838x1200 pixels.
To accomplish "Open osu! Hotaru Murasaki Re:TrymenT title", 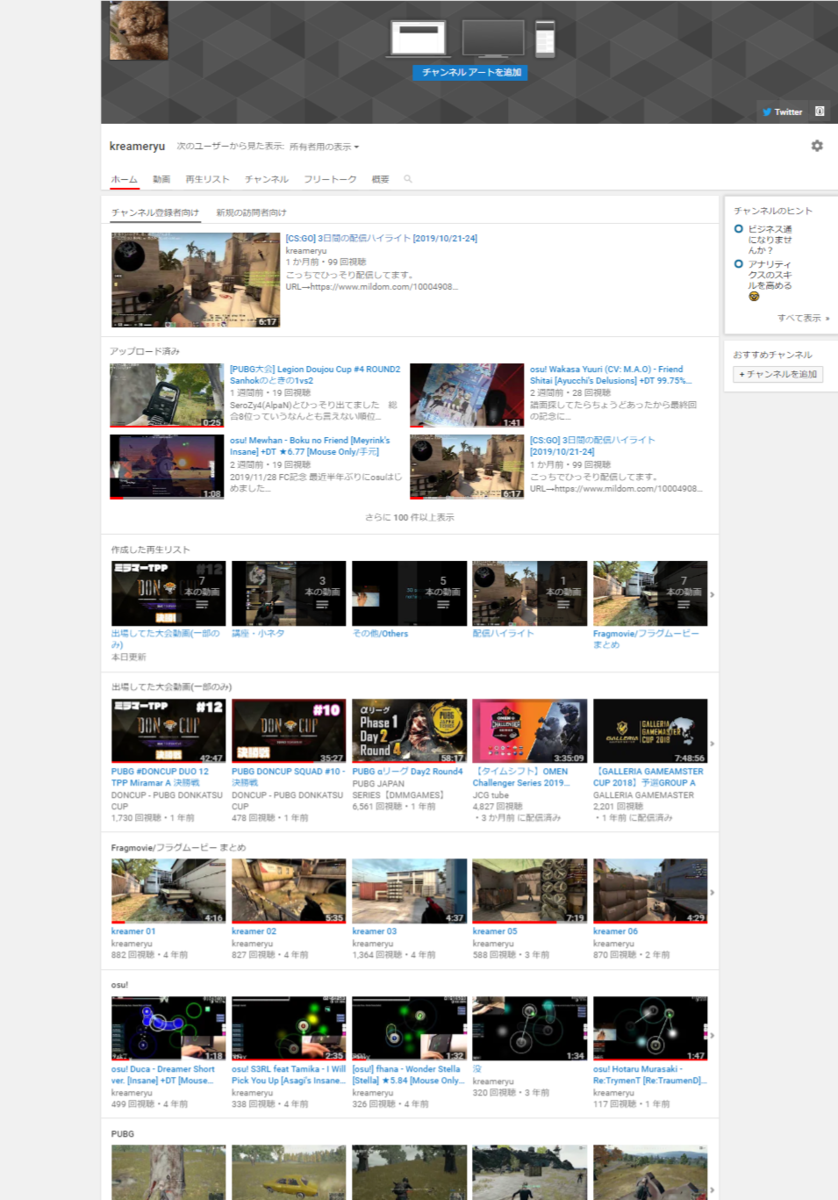I will point(650,1075).
